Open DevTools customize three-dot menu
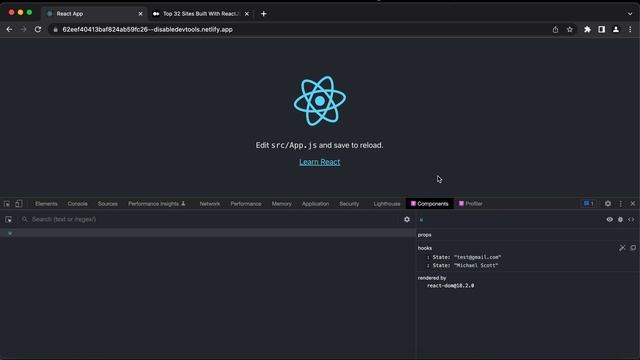This screenshot has height=360, width=640. (621, 204)
